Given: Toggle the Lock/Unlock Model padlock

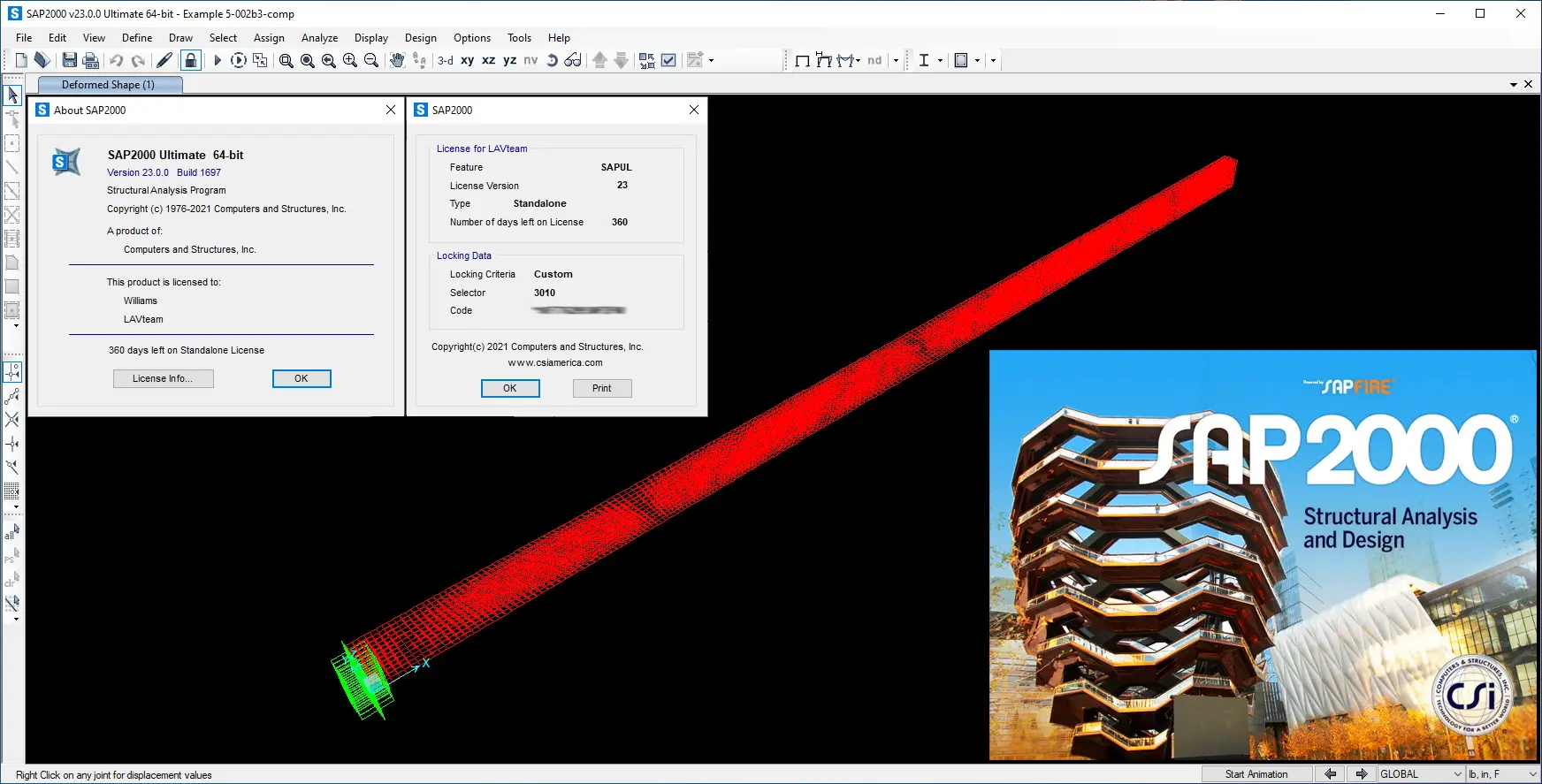Looking at the screenshot, I should pyautogui.click(x=190, y=60).
